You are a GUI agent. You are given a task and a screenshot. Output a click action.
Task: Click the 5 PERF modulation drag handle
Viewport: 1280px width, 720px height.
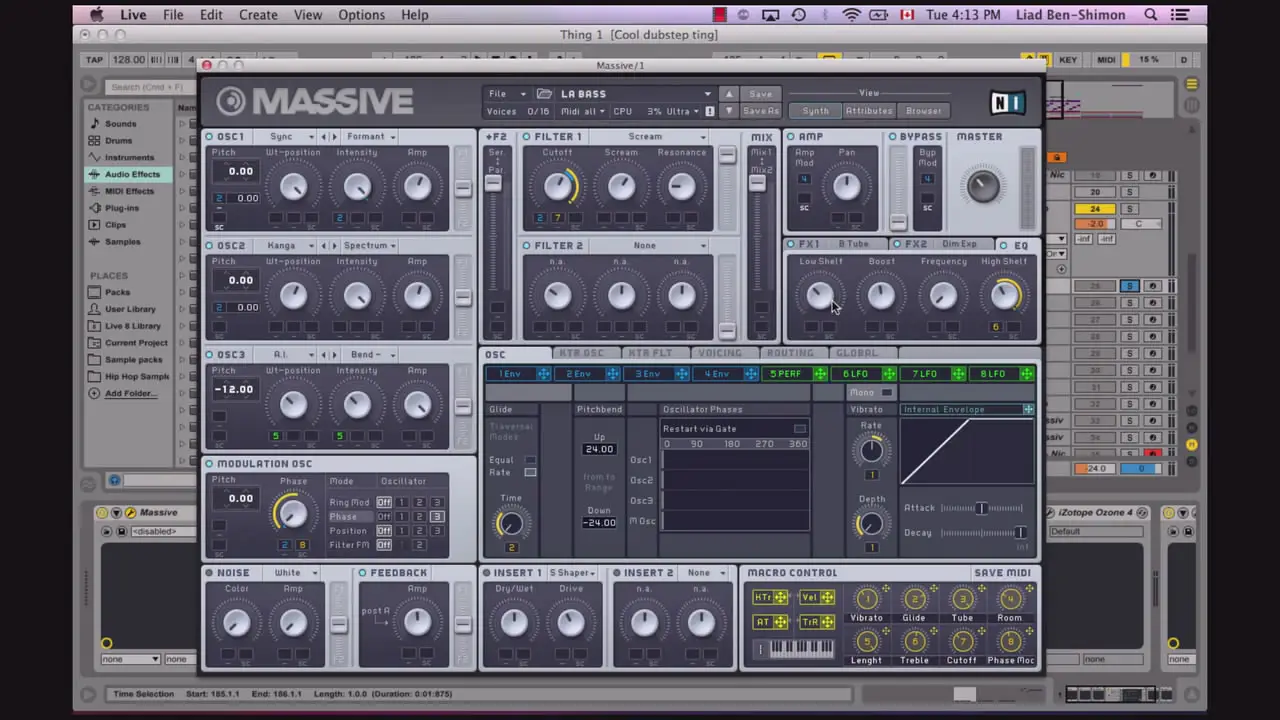820,374
